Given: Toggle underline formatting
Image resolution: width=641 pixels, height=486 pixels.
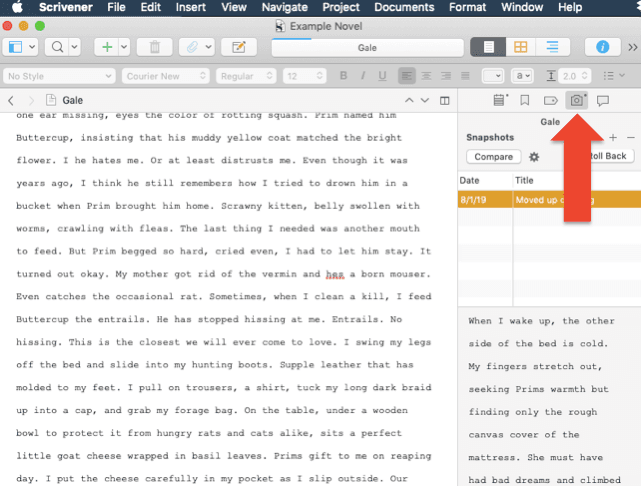Looking at the screenshot, I should (382, 76).
